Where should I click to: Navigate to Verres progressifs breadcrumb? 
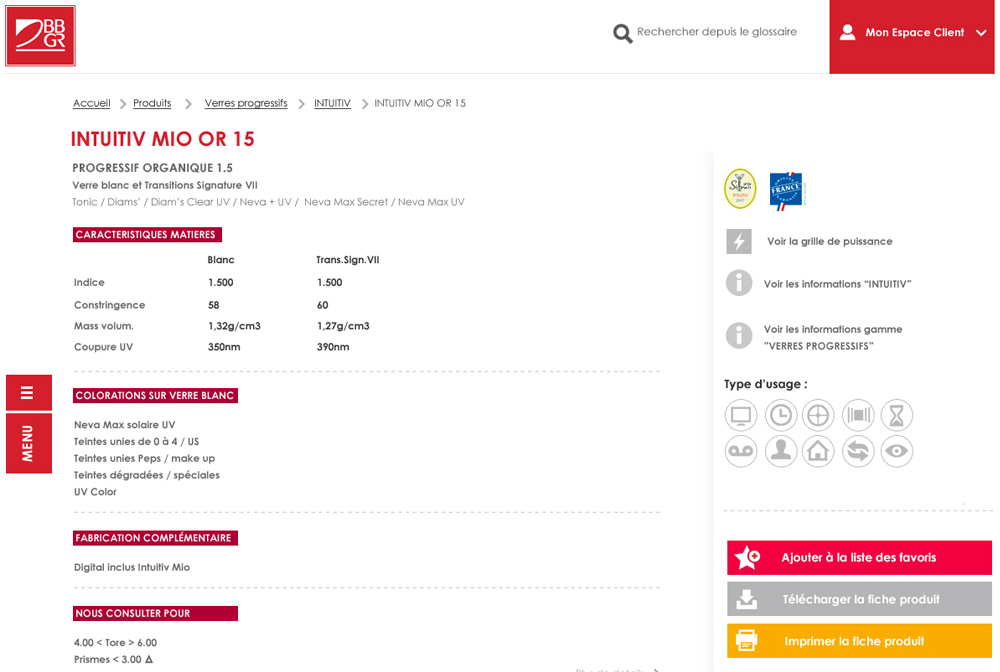point(246,103)
